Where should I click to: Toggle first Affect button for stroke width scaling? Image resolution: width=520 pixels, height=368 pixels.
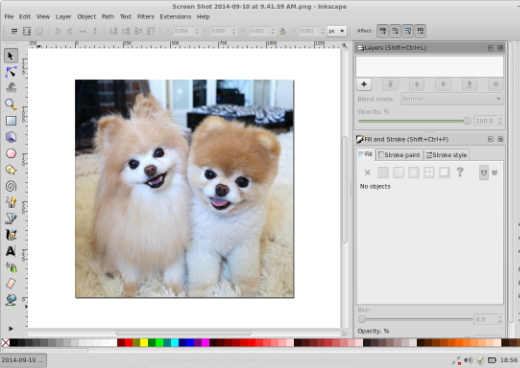point(383,31)
